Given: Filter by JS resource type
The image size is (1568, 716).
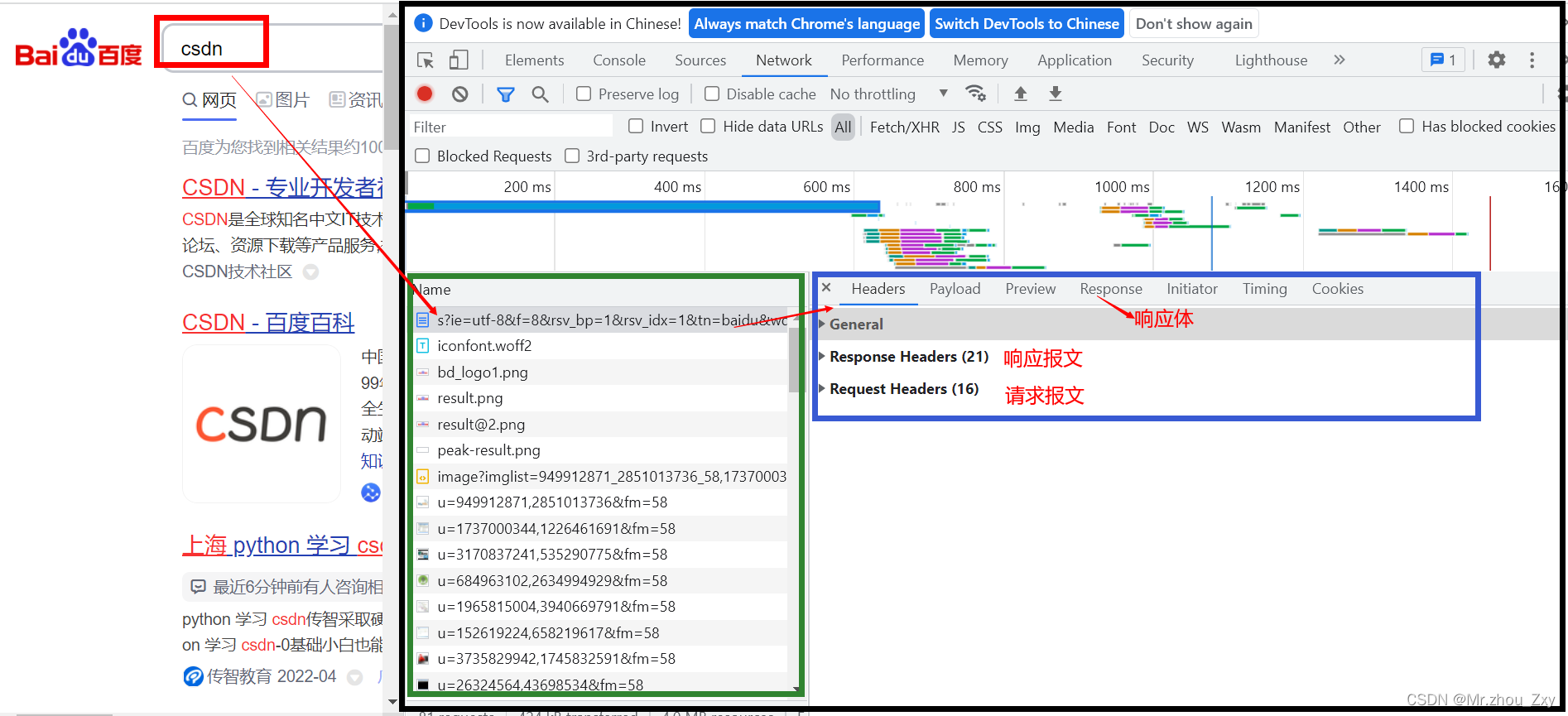Looking at the screenshot, I should [x=958, y=127].
